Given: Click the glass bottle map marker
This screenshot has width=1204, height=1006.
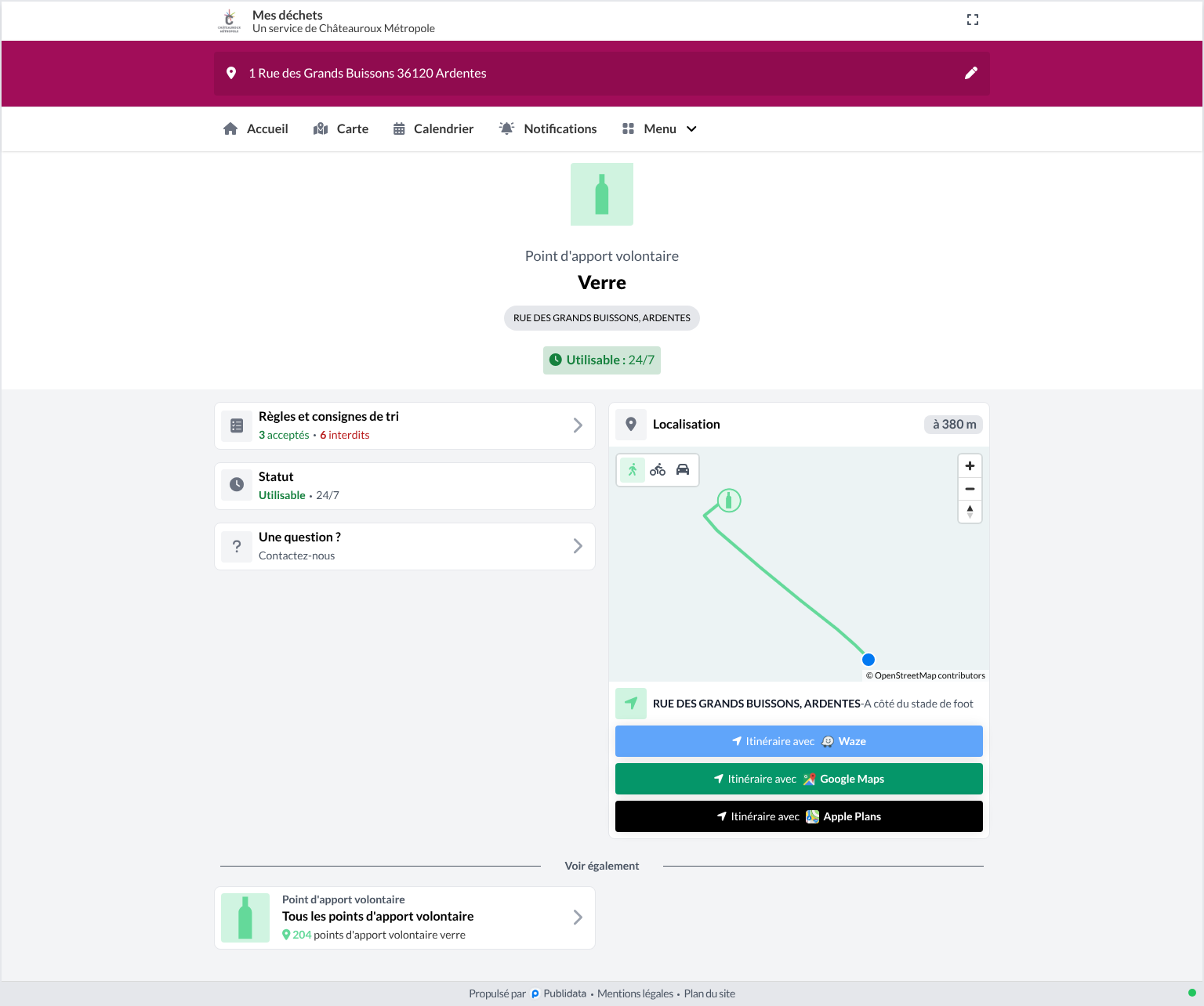Looking at the screenshot, I should 729,500.
